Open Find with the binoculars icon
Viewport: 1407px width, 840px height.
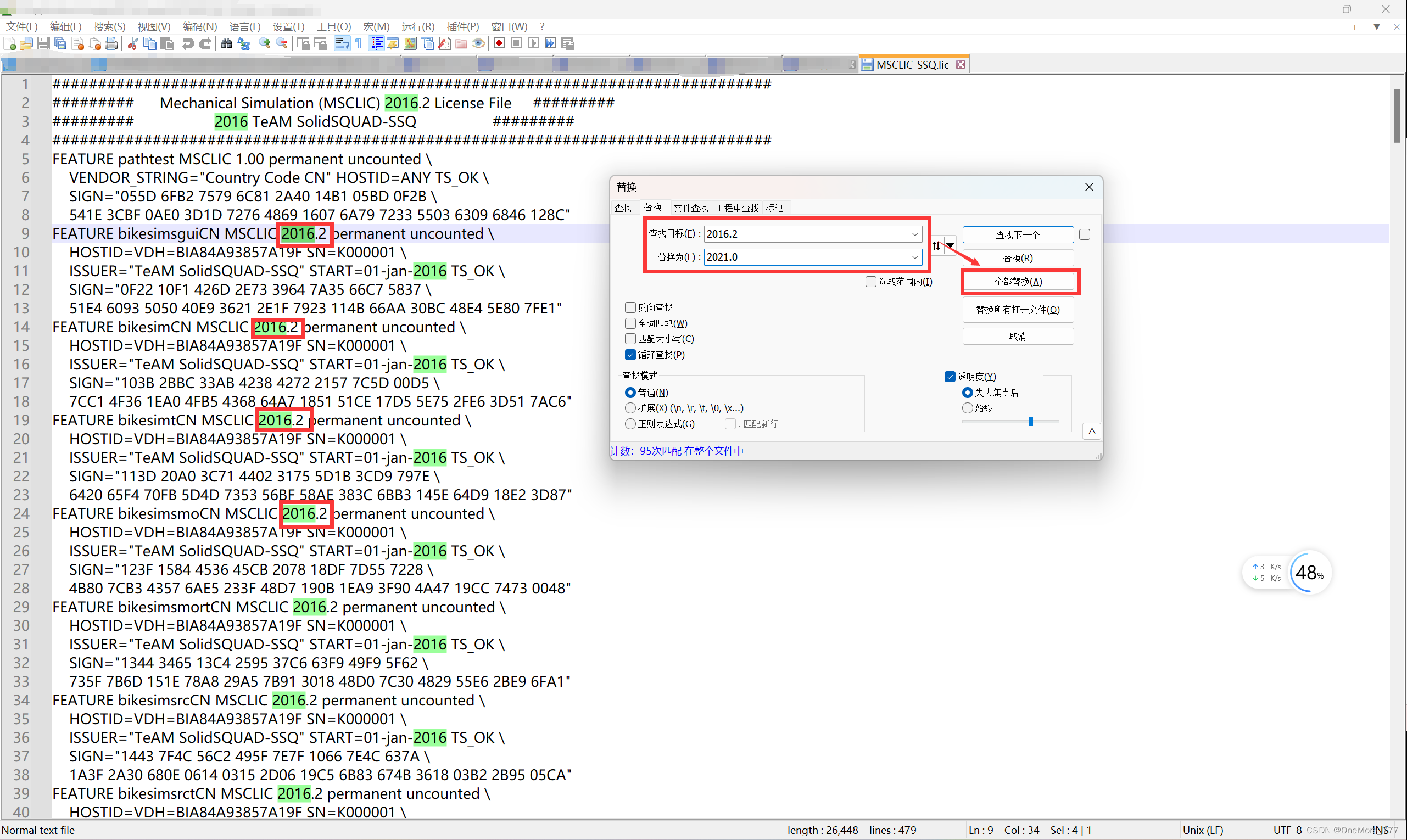pyautogui.click(x=226, y=43)
